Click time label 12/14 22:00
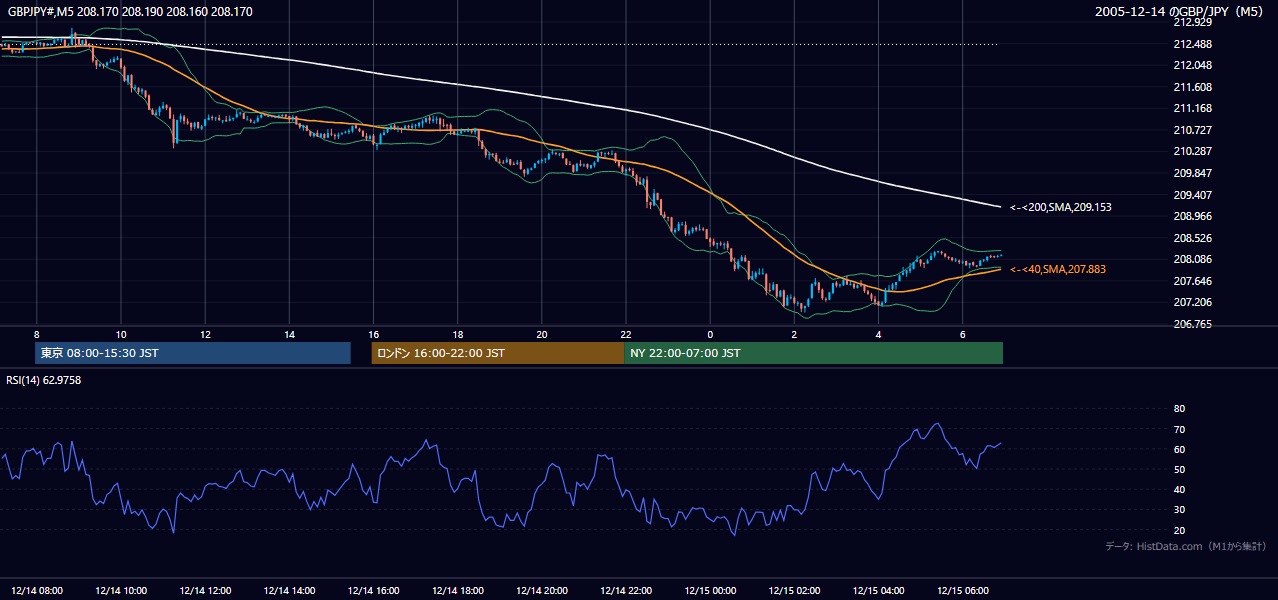 click(x=626, y=591)
